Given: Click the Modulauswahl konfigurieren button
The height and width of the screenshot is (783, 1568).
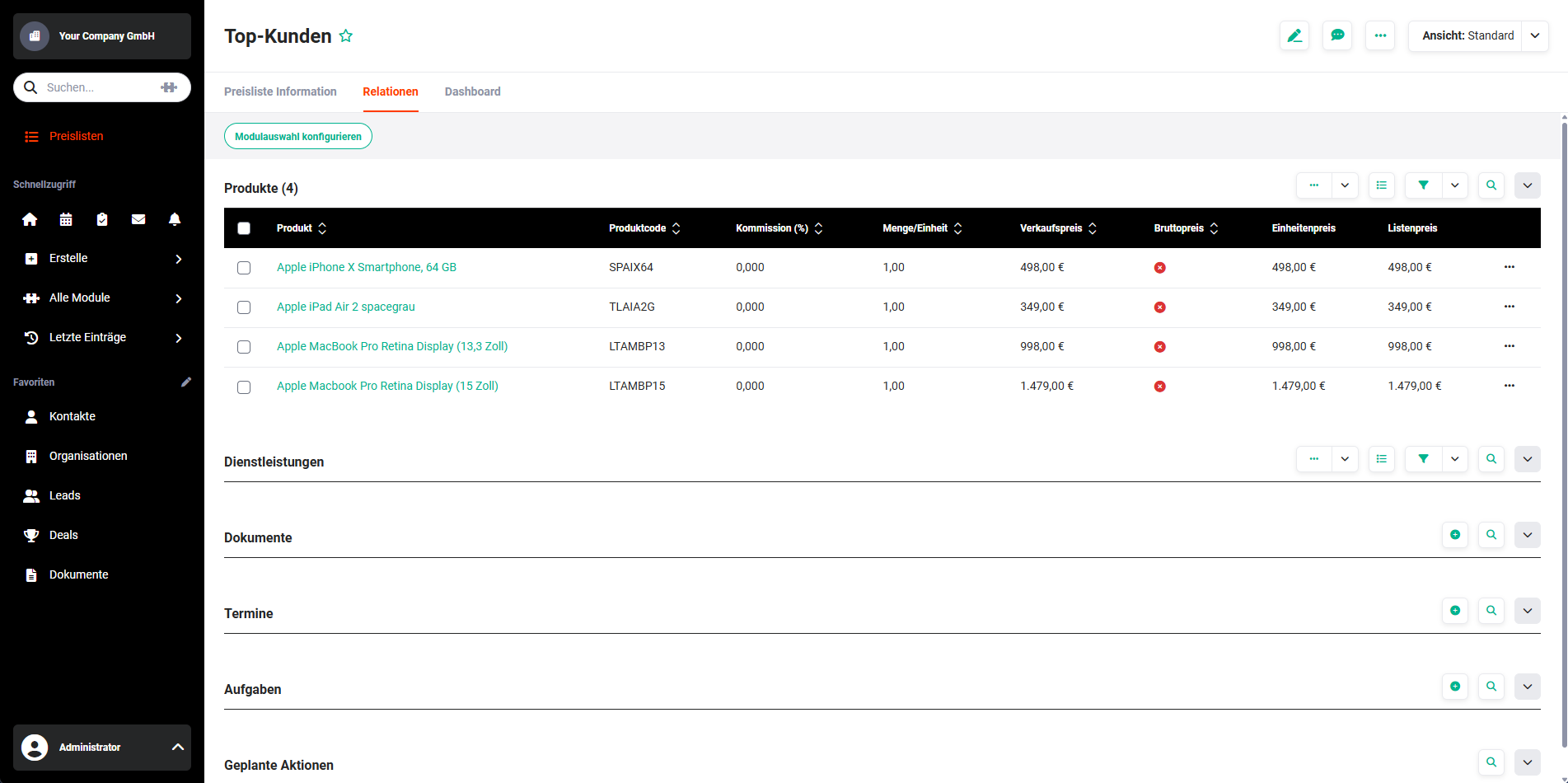Looking at the screenshot, I should 298,136.
